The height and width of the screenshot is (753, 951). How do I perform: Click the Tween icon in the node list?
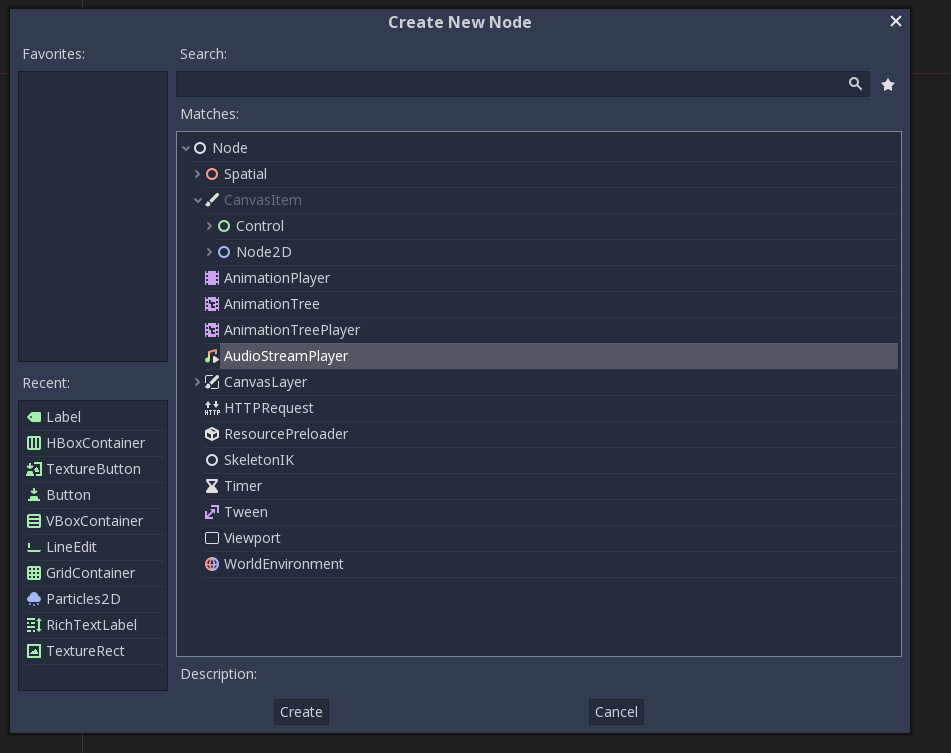point(211,512)
